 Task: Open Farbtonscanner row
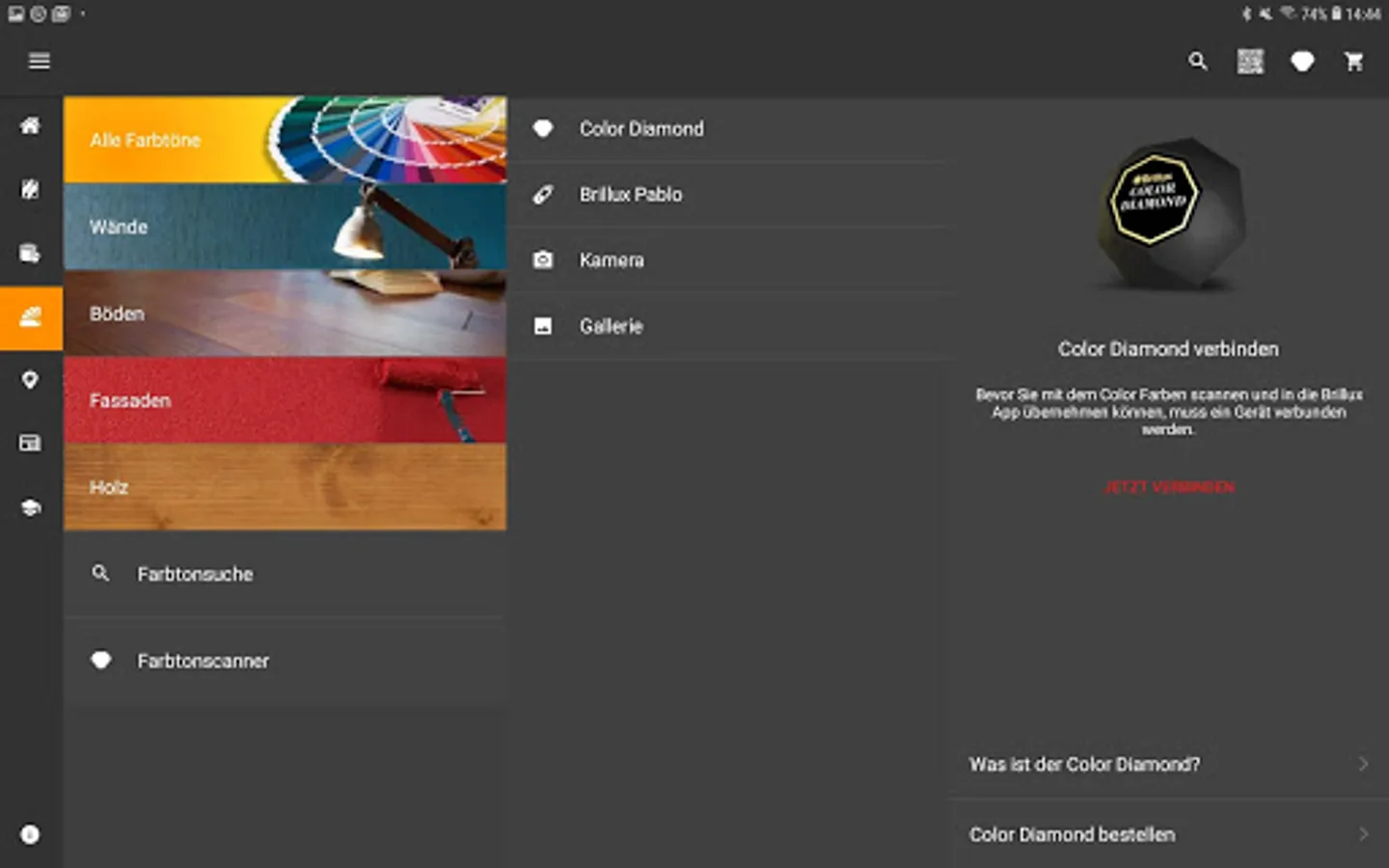tap(286, 661)
